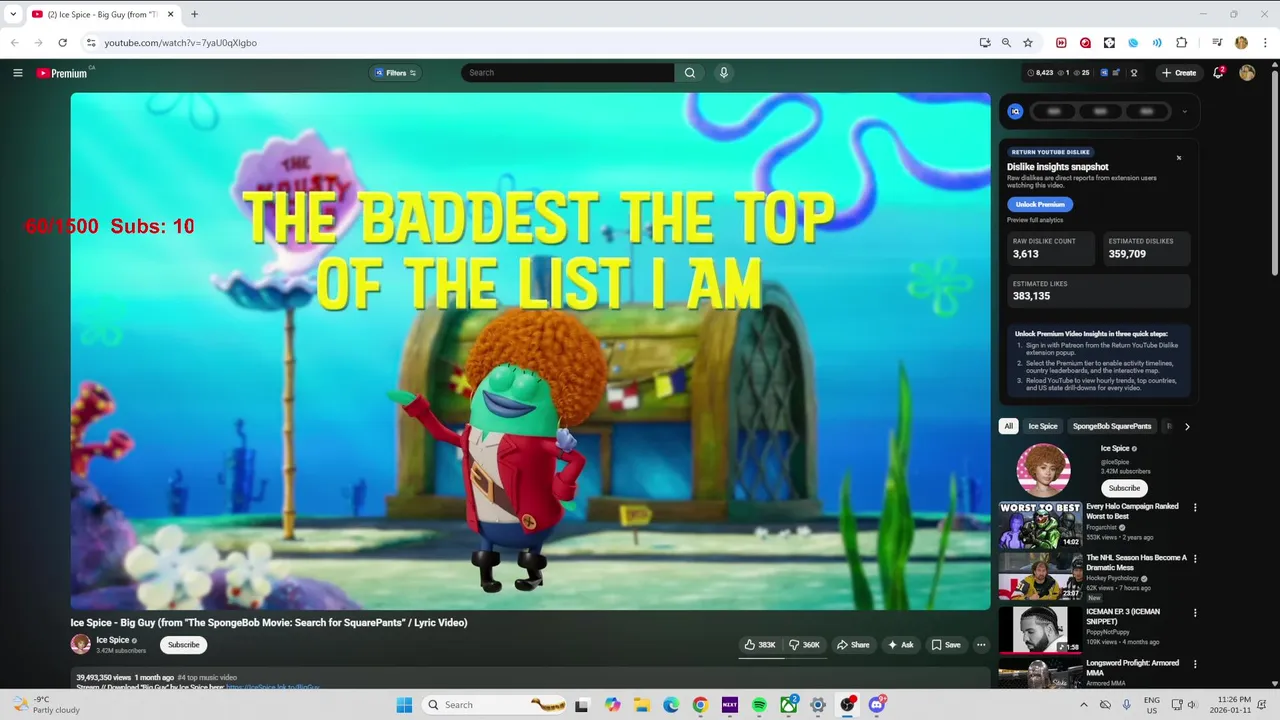Show hidden system tray icons
The image size is (1280, 720).
[x=1083, y=705]
